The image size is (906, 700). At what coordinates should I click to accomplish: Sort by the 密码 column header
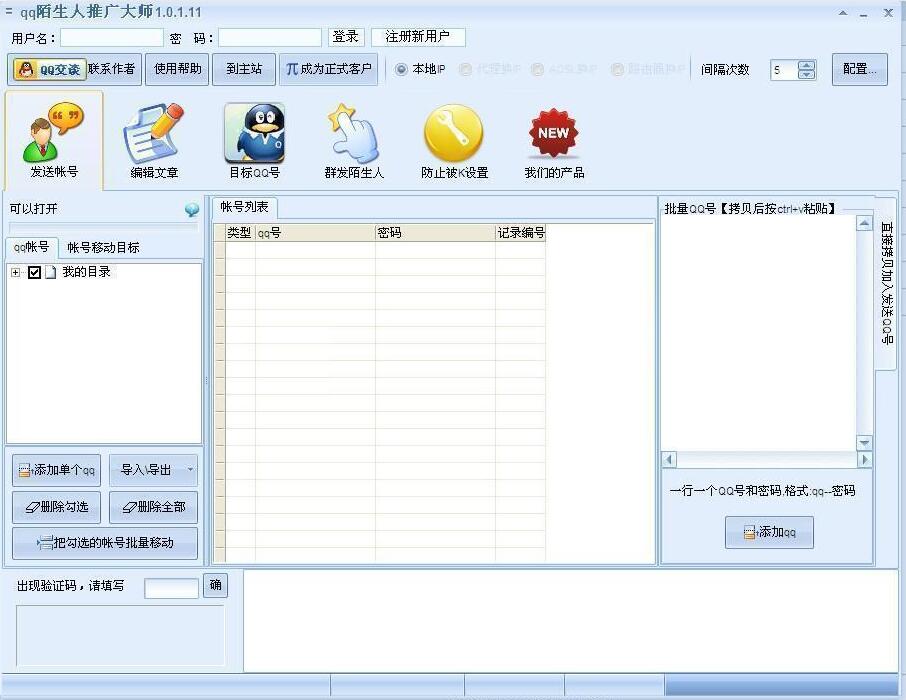(x=435, y=233)
